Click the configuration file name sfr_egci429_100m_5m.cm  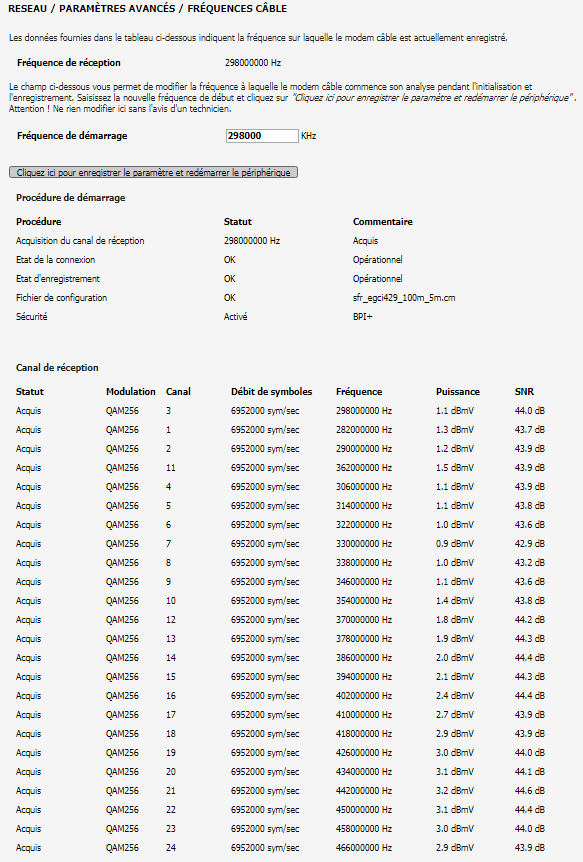coord(405,298)
